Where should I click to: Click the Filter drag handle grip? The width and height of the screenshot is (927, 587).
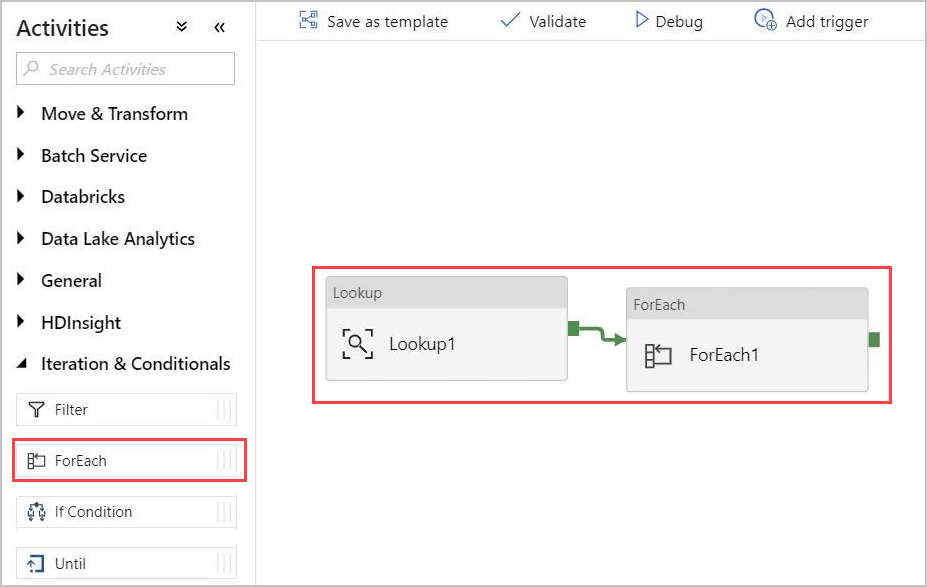[224, 409]
